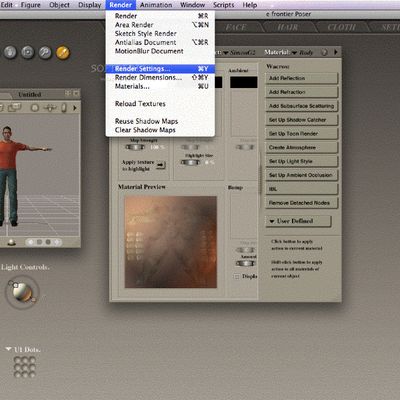Switch to the Face room tab
The width and height of the screenshot is (400, 400).
click(x=236, y=27)
